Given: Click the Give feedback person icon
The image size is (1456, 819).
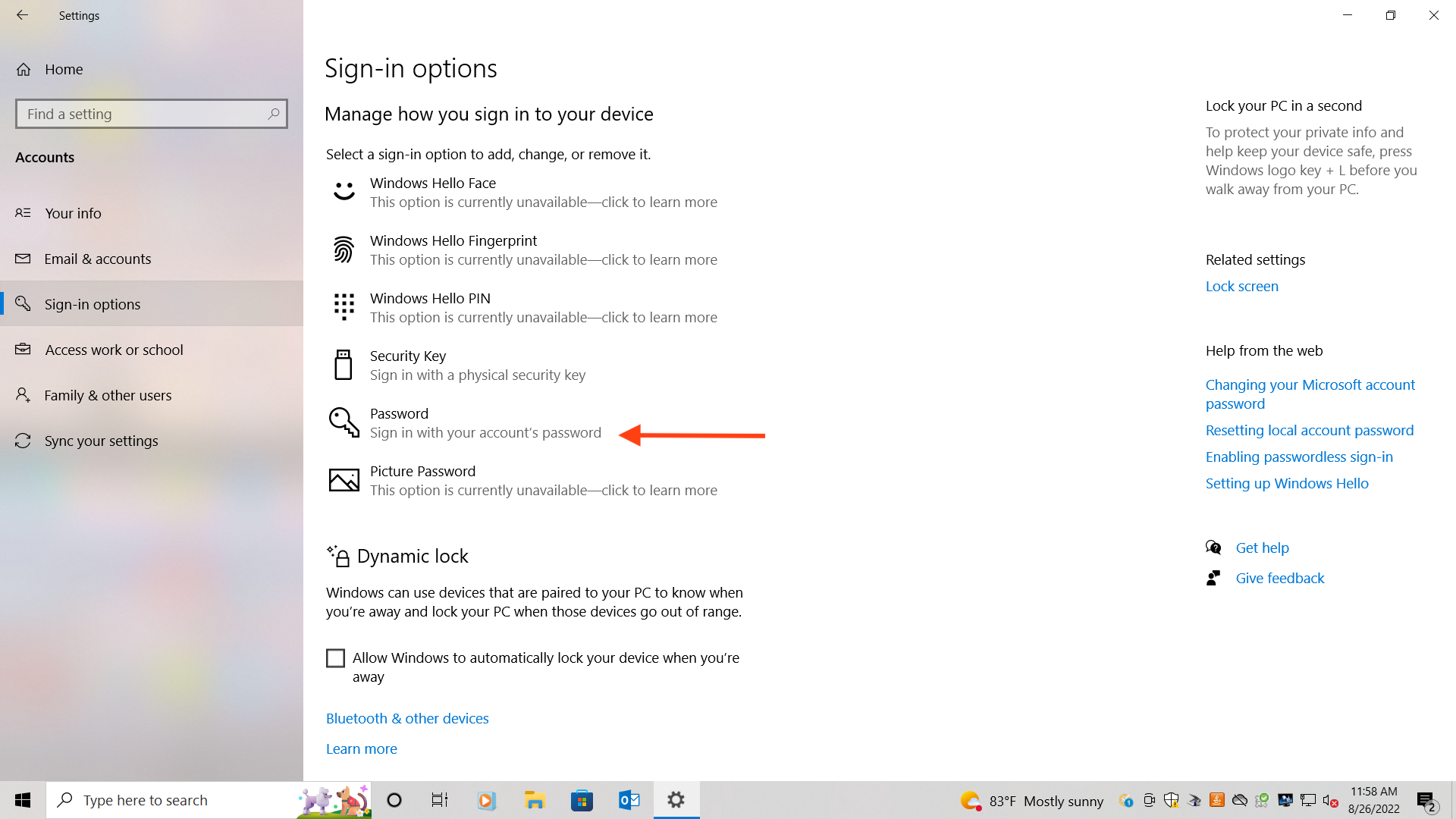Looking at the screenshot, I should click(x=1213, y=578).
